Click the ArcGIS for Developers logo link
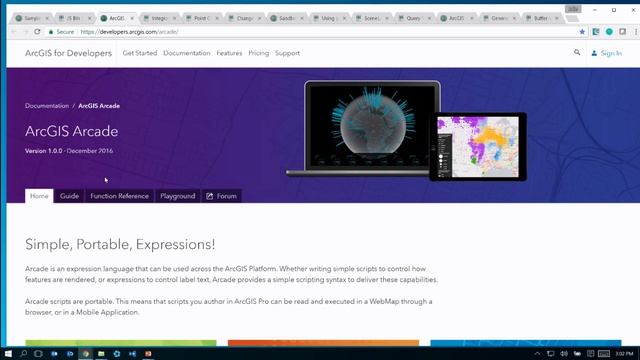Screen dimensions: 640x360 tap(68, 53)
